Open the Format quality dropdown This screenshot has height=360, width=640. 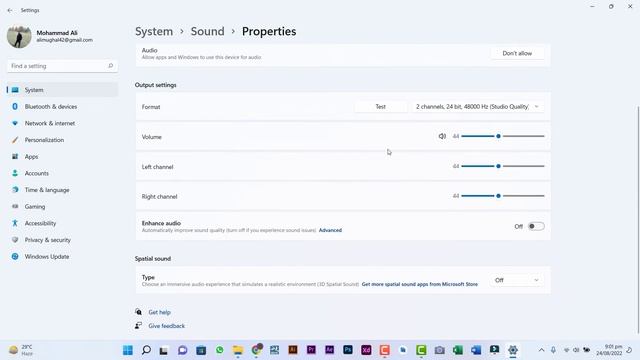pos(478,107)
